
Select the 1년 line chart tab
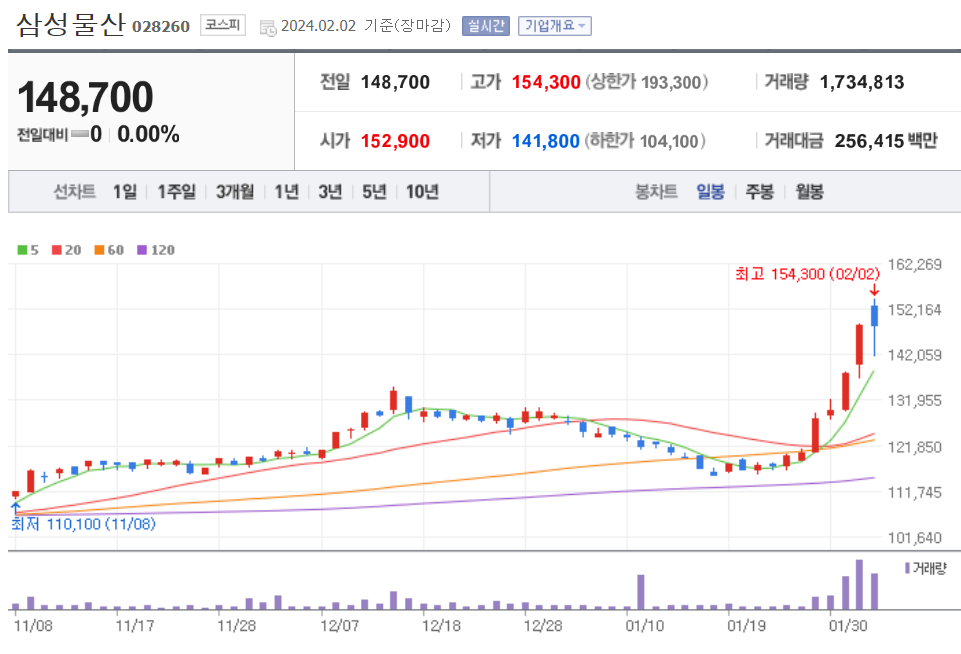[x=286, y=192]
